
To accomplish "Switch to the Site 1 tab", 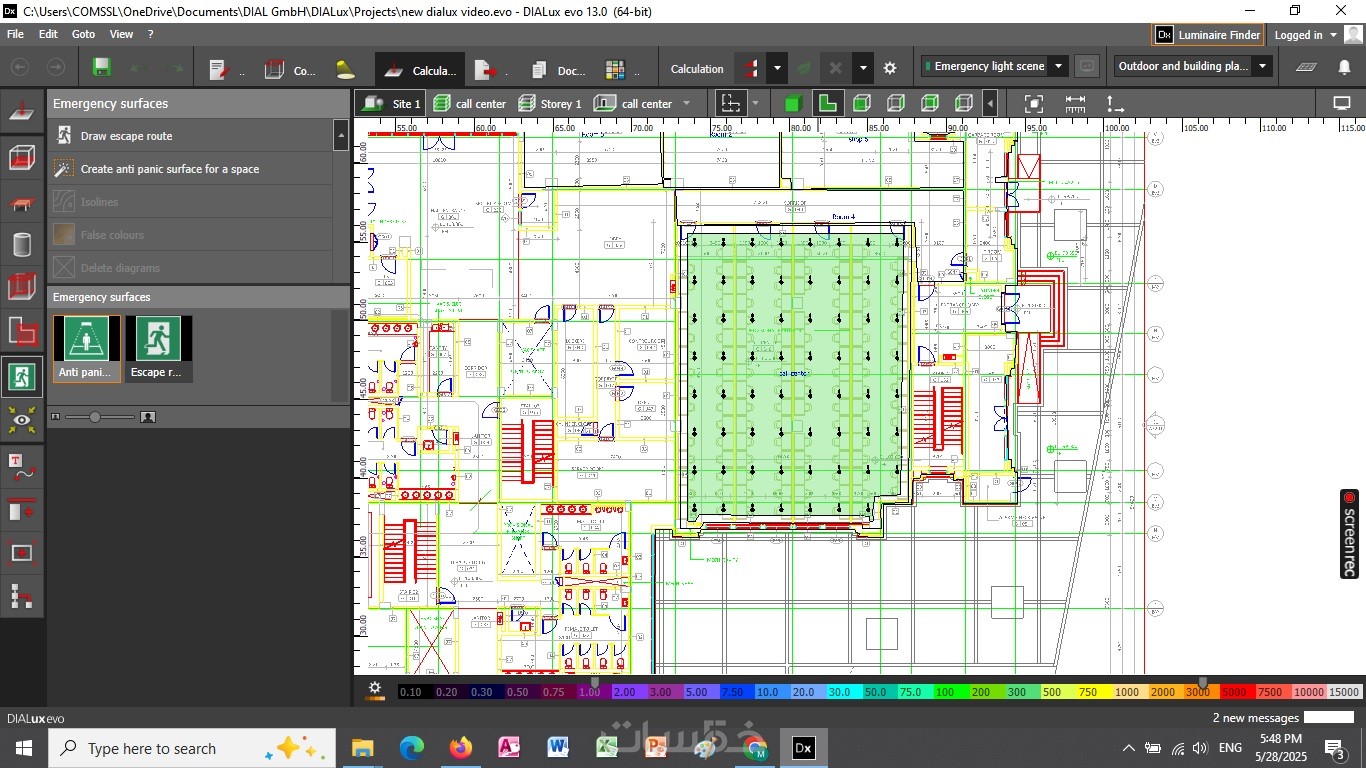I will [x=392, y=104].
